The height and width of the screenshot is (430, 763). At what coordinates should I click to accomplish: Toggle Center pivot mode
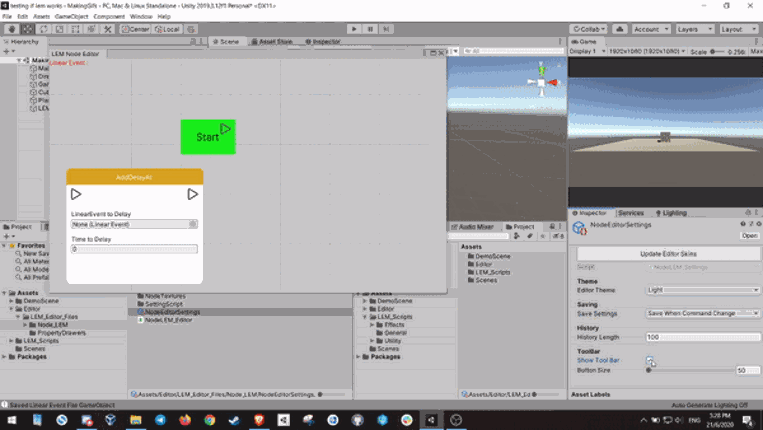click(135, 29)
